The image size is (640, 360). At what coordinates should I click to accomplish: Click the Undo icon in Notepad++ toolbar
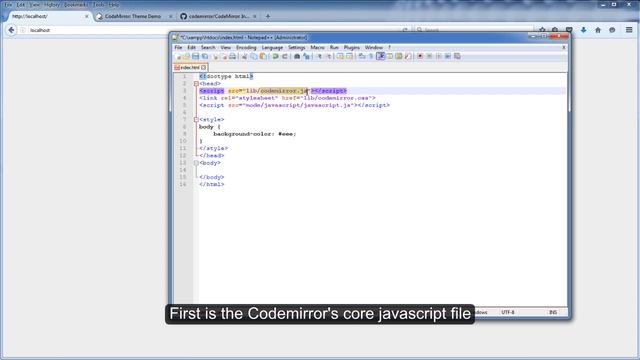(x=275, y=56)
